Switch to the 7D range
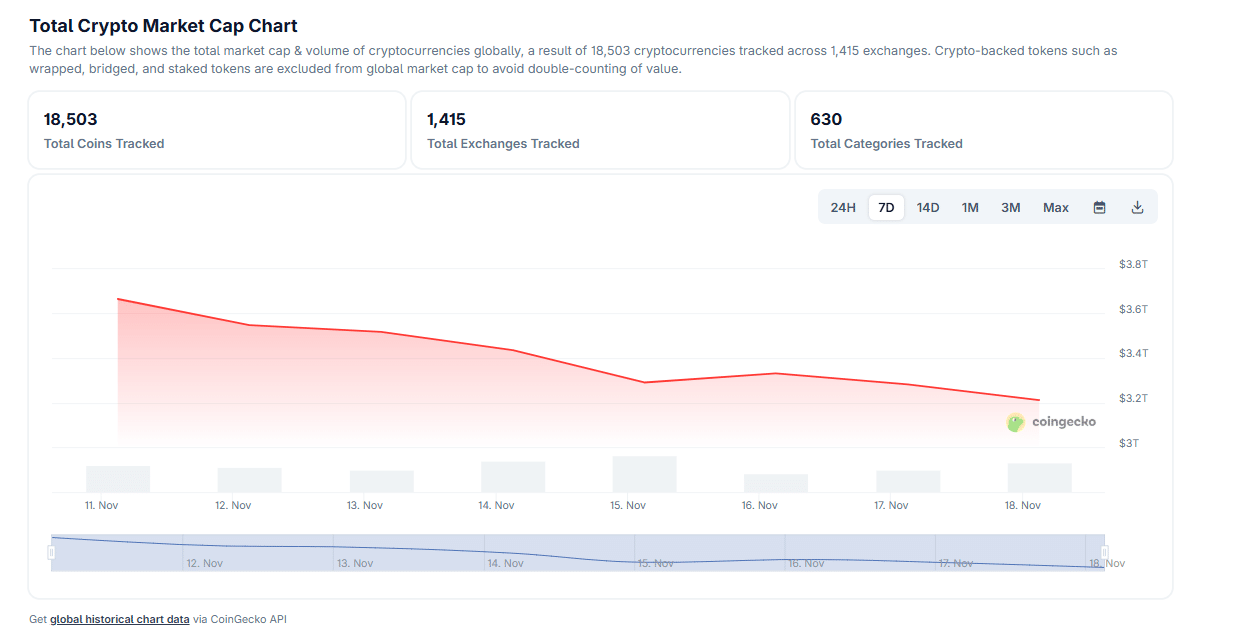The width and height of the screenshot is (1244, 637). click(886, 208)
